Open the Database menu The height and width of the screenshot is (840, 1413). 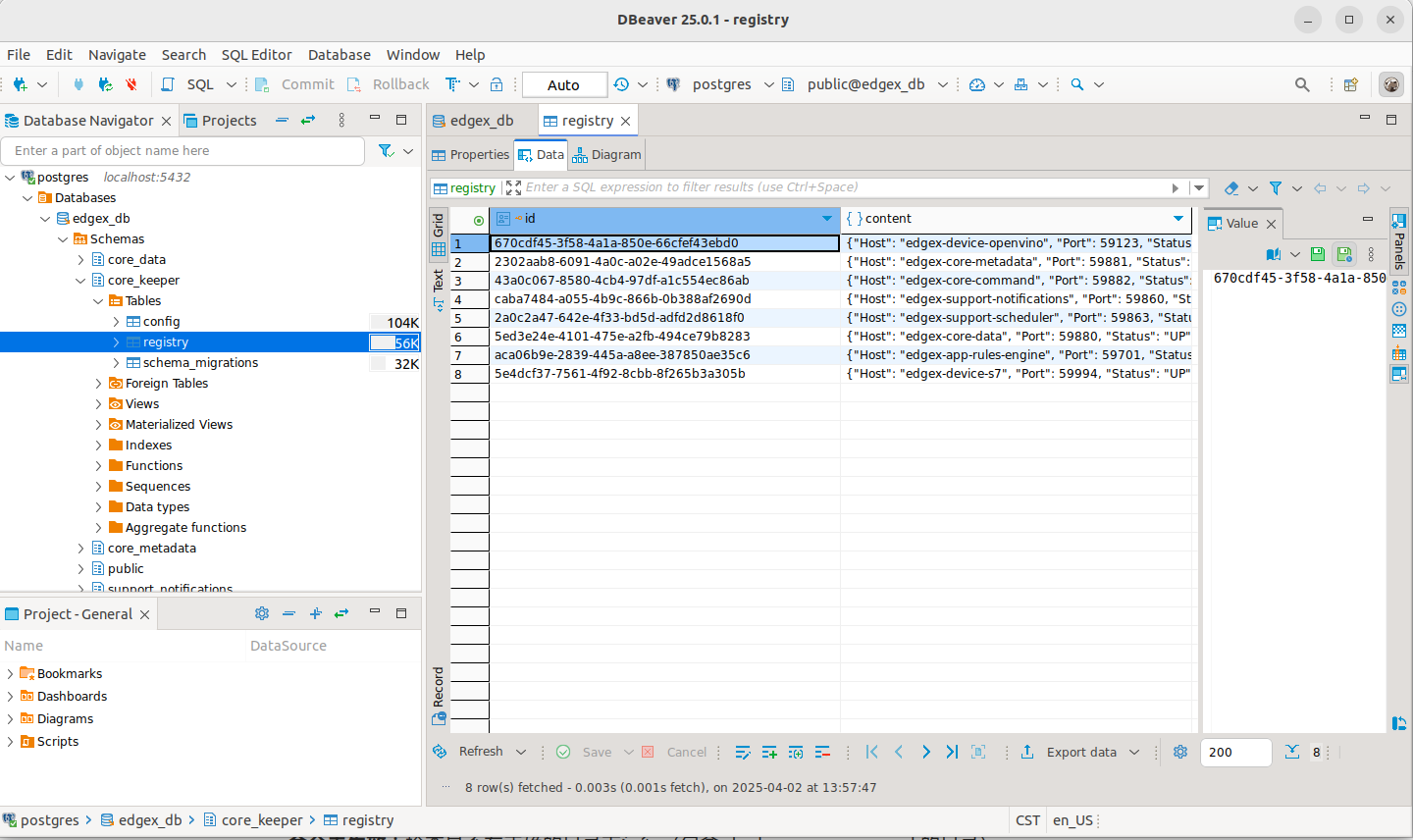click(x=339, y=55)
